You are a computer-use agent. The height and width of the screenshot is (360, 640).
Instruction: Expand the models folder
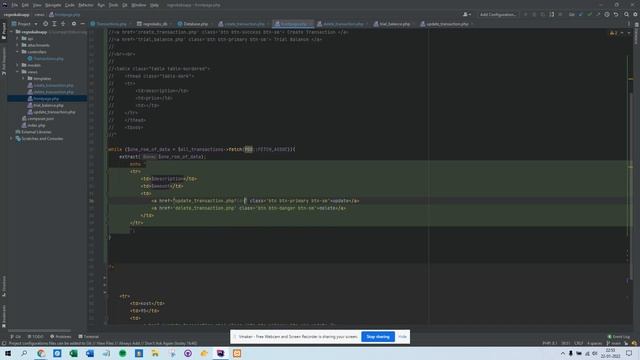pyautogui.click(x=18, y=65)
